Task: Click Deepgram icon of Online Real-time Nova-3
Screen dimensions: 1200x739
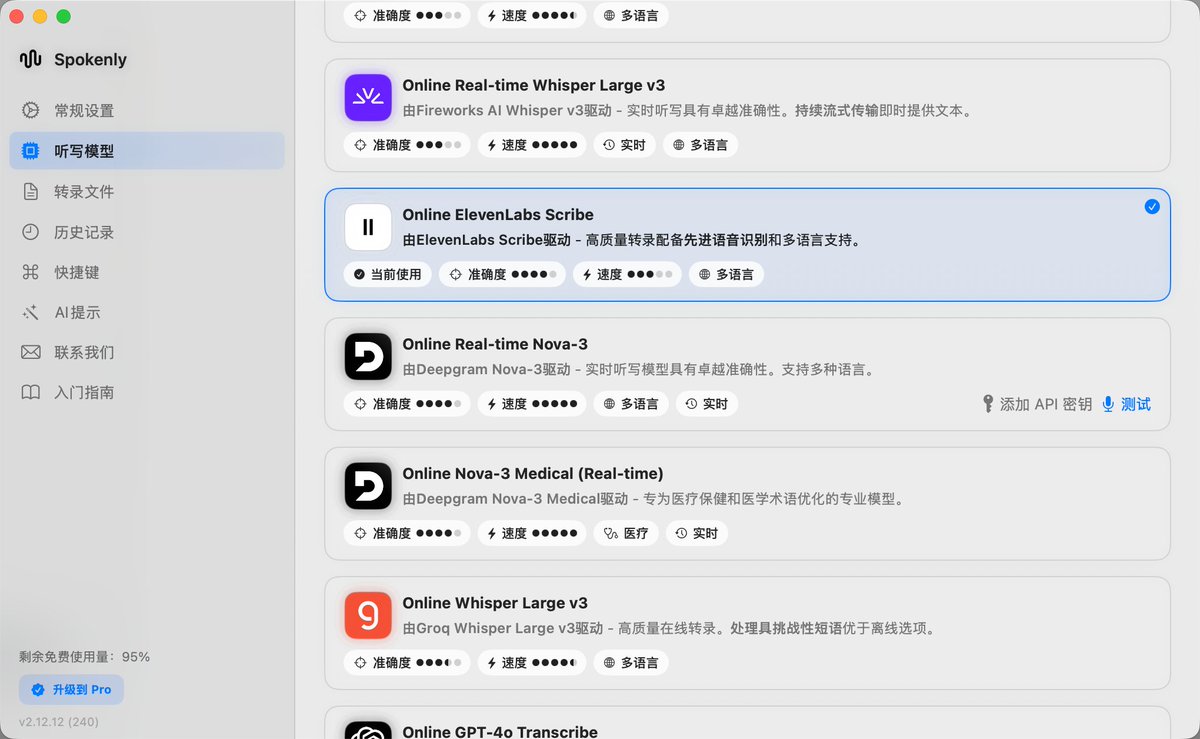Action: [368, 356]
